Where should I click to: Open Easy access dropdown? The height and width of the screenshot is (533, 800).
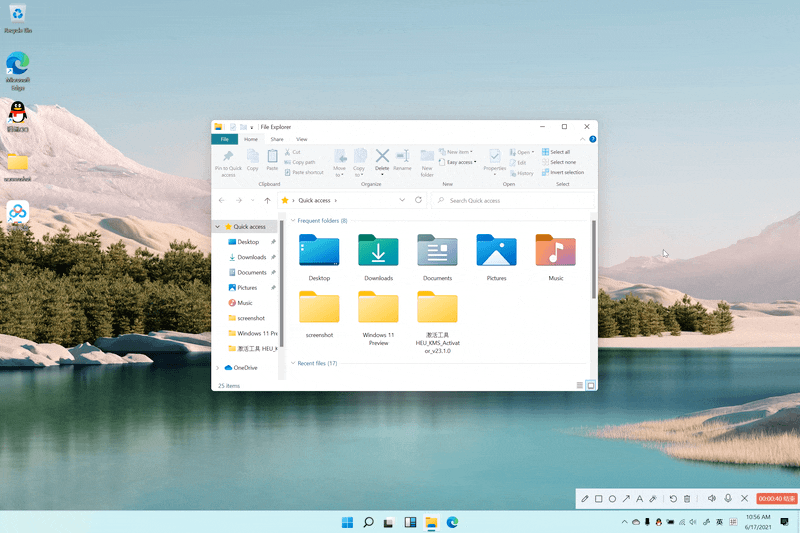point(458,162)
